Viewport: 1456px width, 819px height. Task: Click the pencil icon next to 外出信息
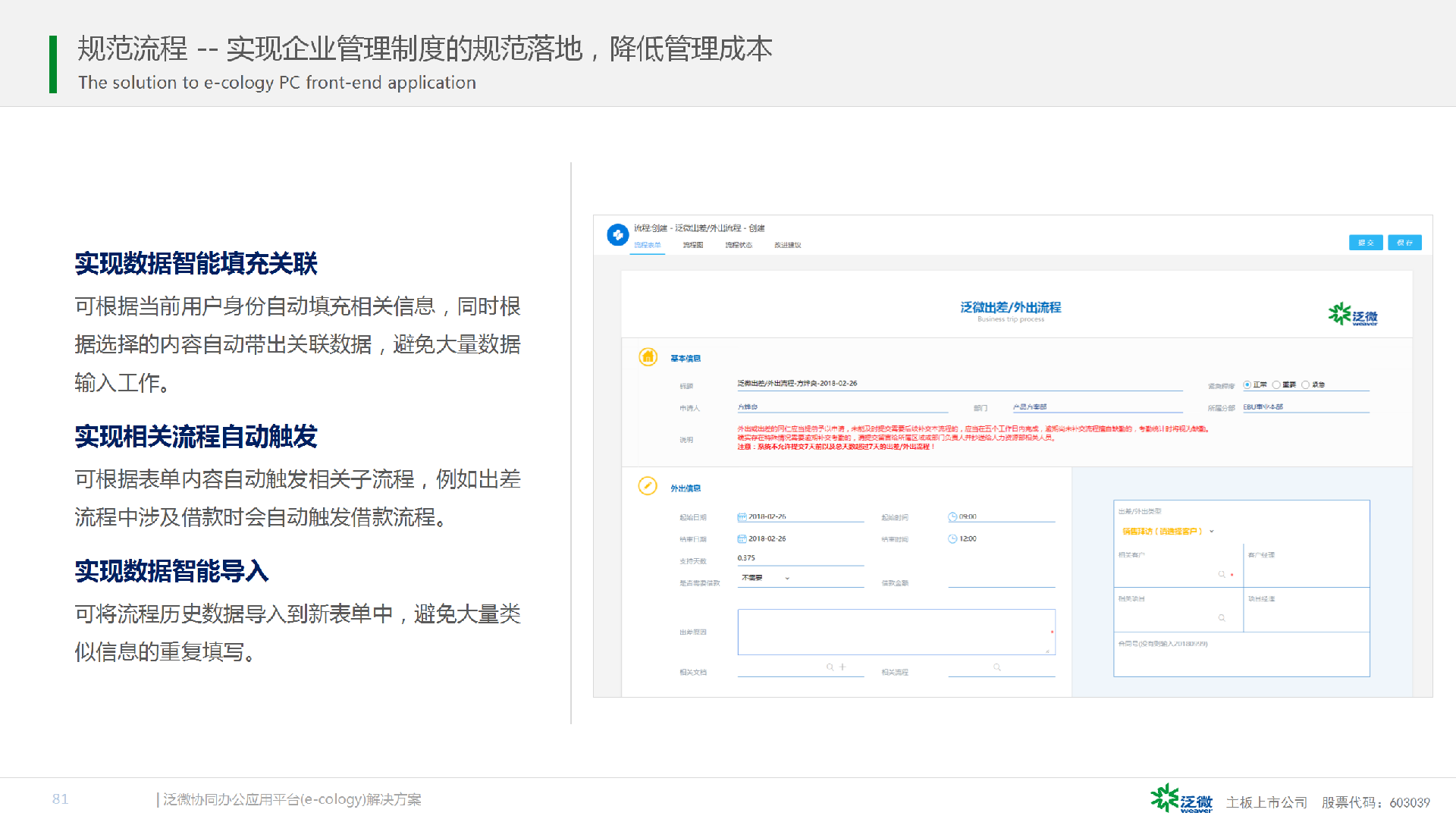point(648,486)
